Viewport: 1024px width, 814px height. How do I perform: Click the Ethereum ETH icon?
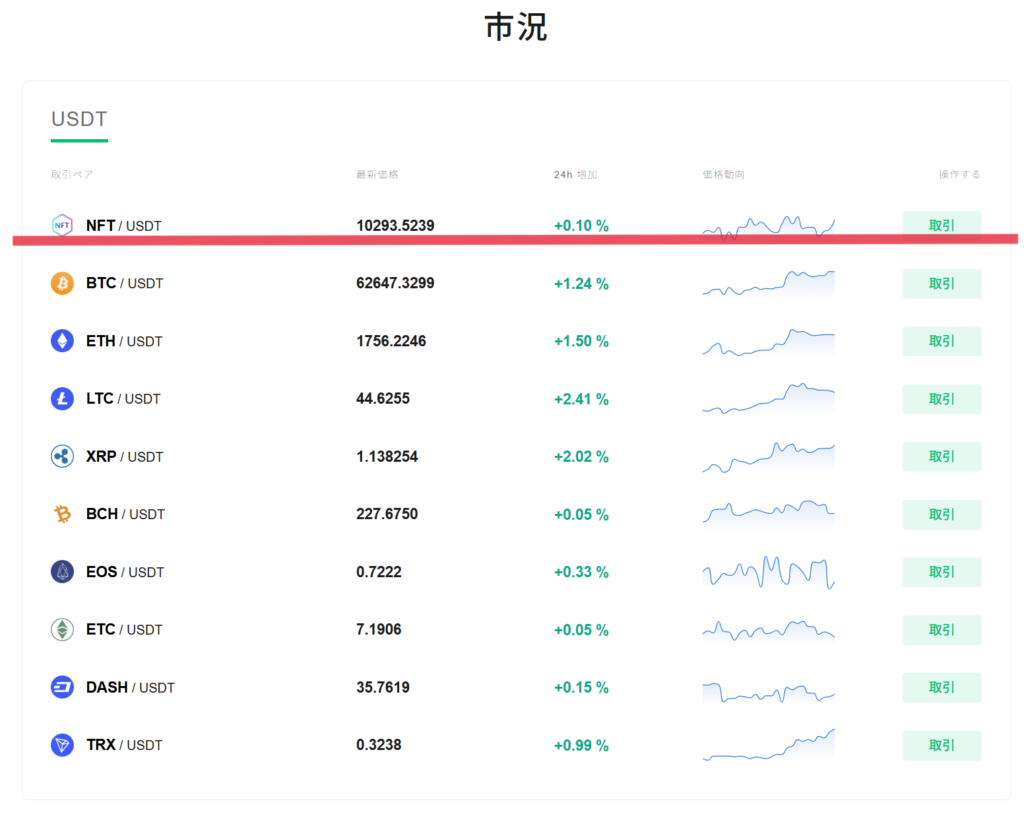[x=62, y=341]
